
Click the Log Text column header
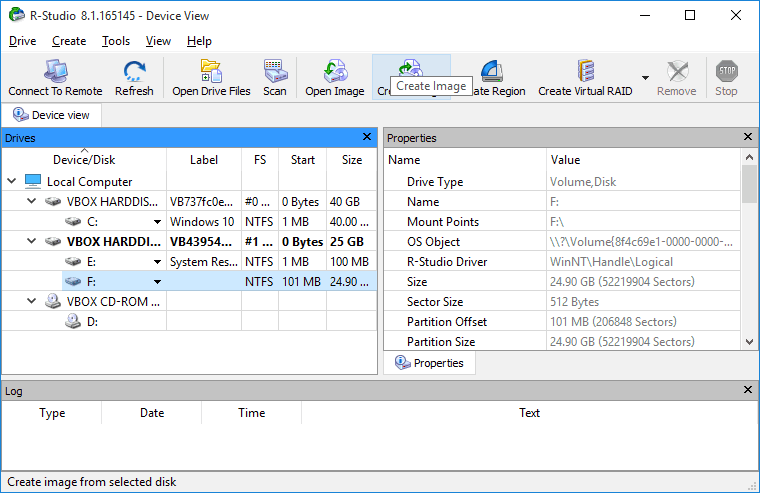(529, 413)
